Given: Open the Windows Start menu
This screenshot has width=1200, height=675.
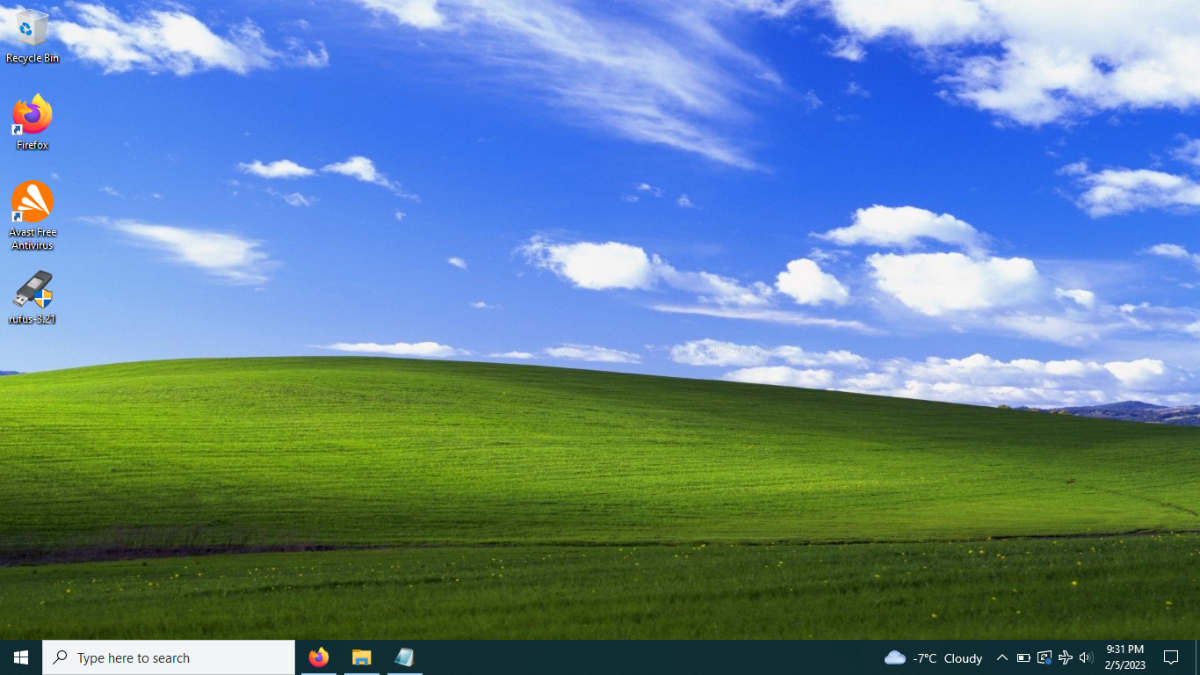Looking at the screenshot, I should (21, 657).
